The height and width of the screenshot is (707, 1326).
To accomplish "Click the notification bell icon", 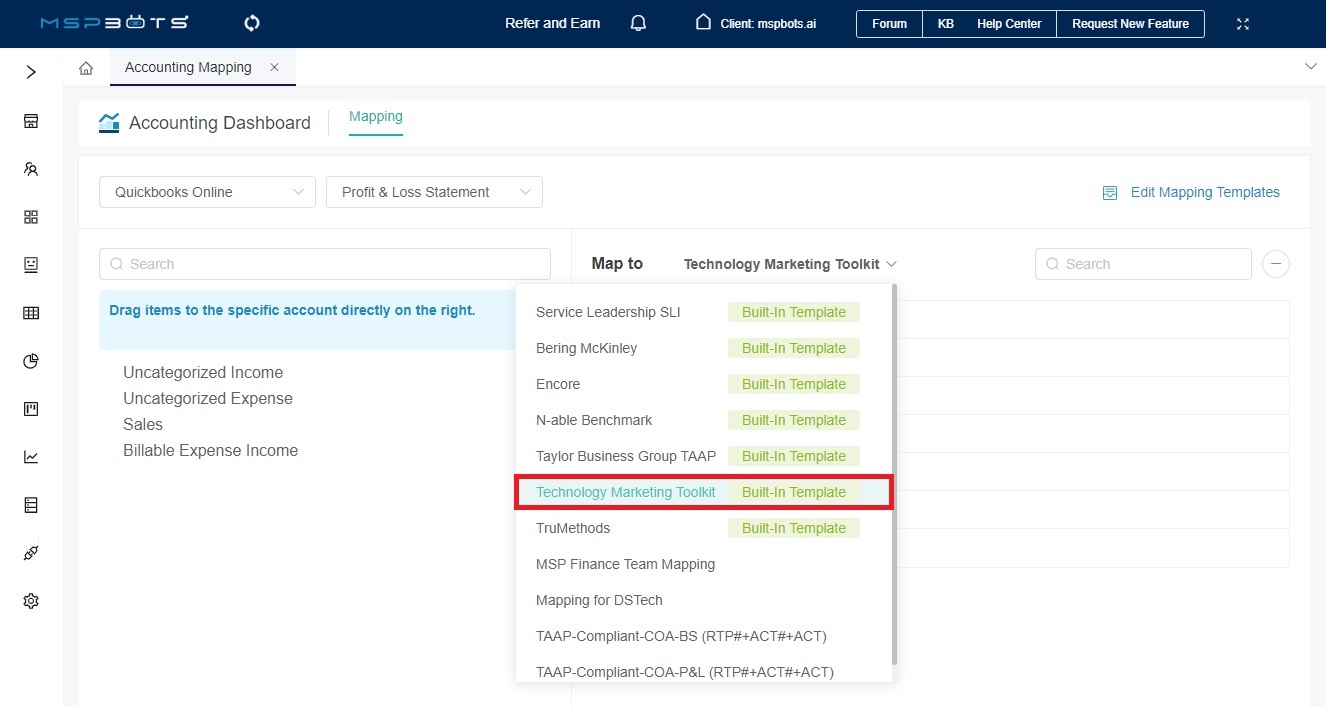I will tap(638, 23).
